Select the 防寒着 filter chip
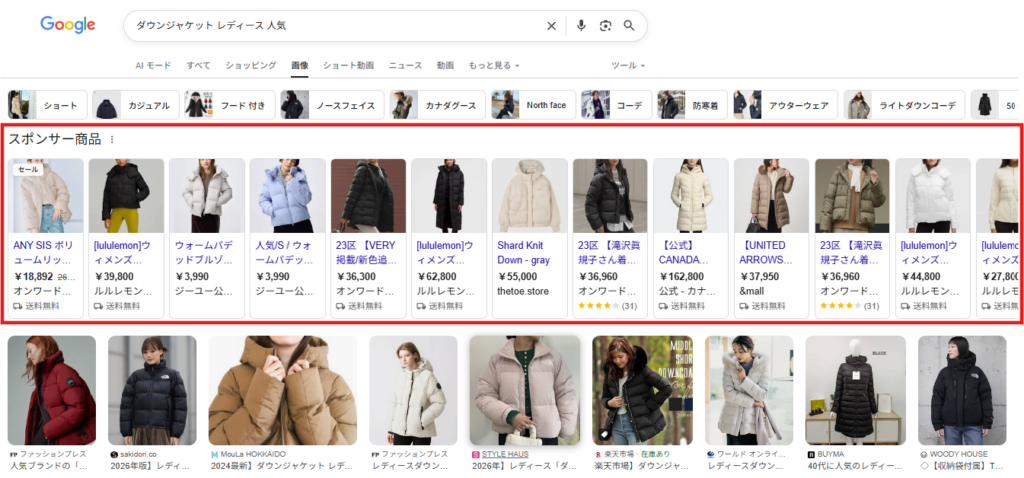 coord(692,105)
